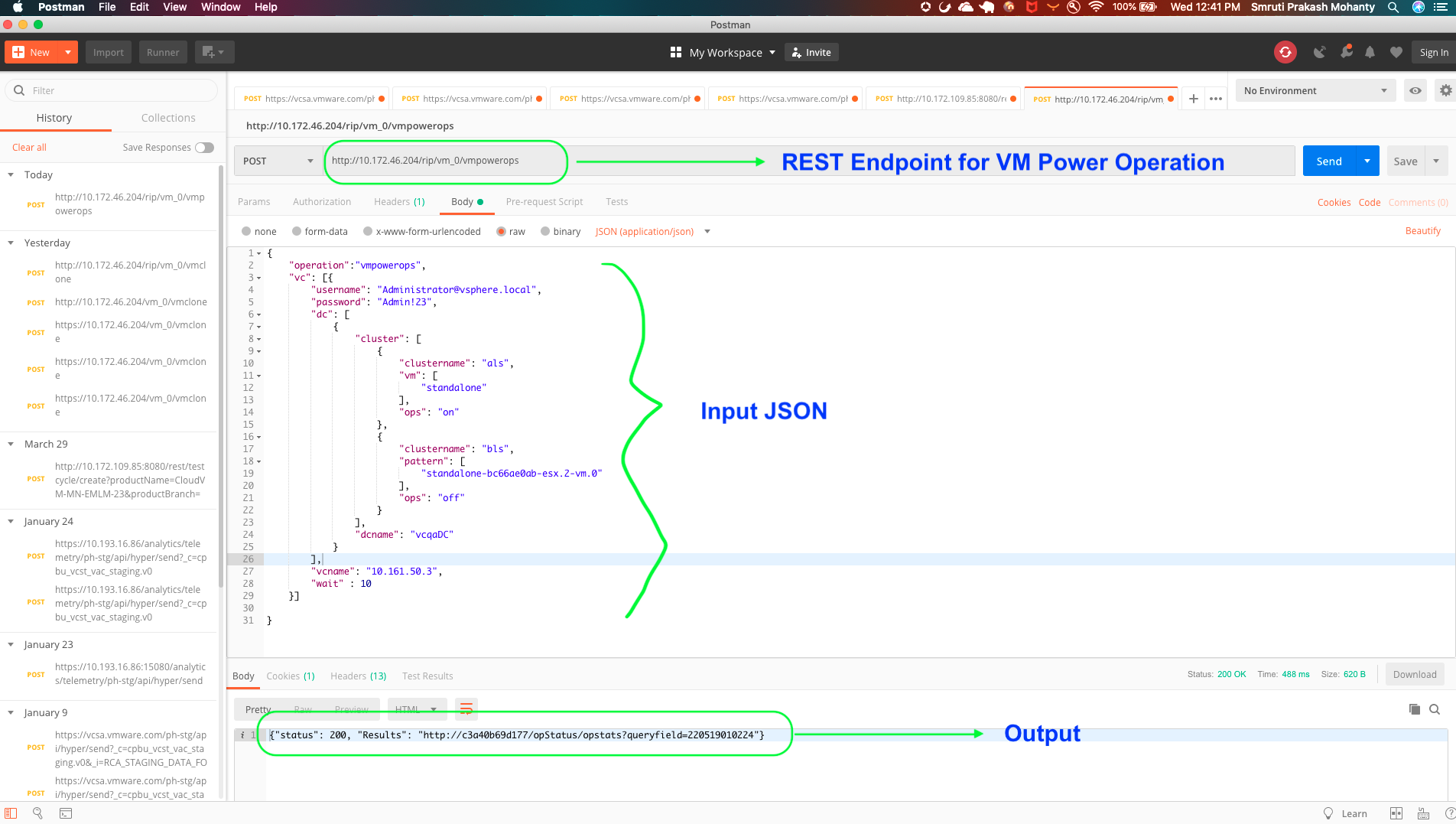Viewport: 1456px width, 824px height.
Task: Open keyboard shortcuts icon in status bar
Action: (1423, 813)
